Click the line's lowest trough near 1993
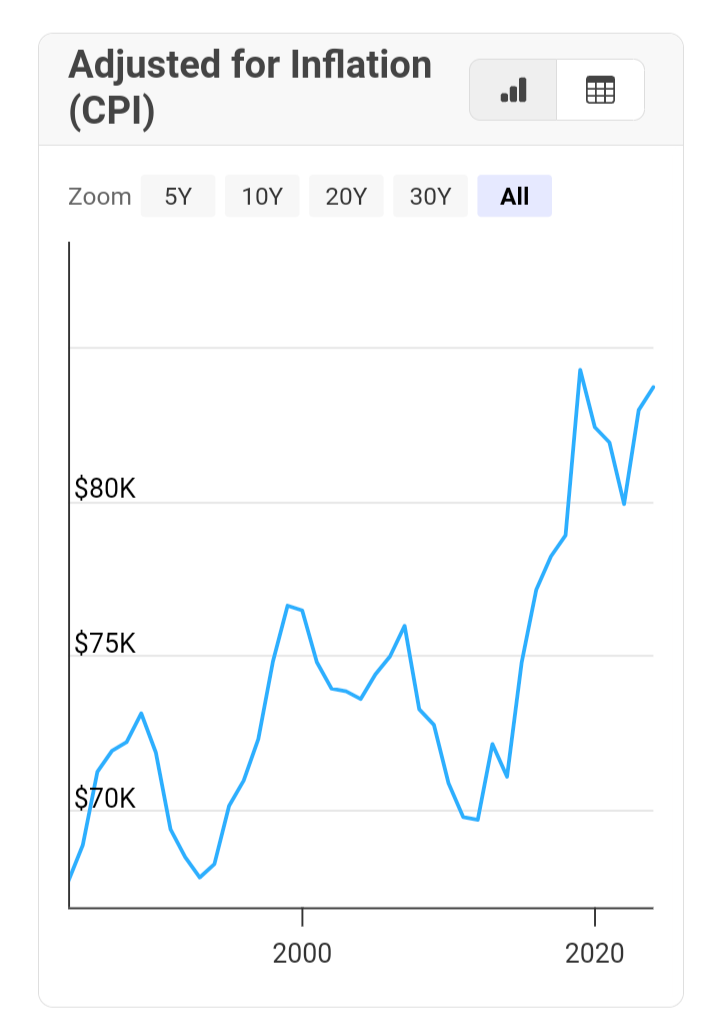Viewport: 720px width, 1009px height. pyautogui.click(x=200, y=877)
